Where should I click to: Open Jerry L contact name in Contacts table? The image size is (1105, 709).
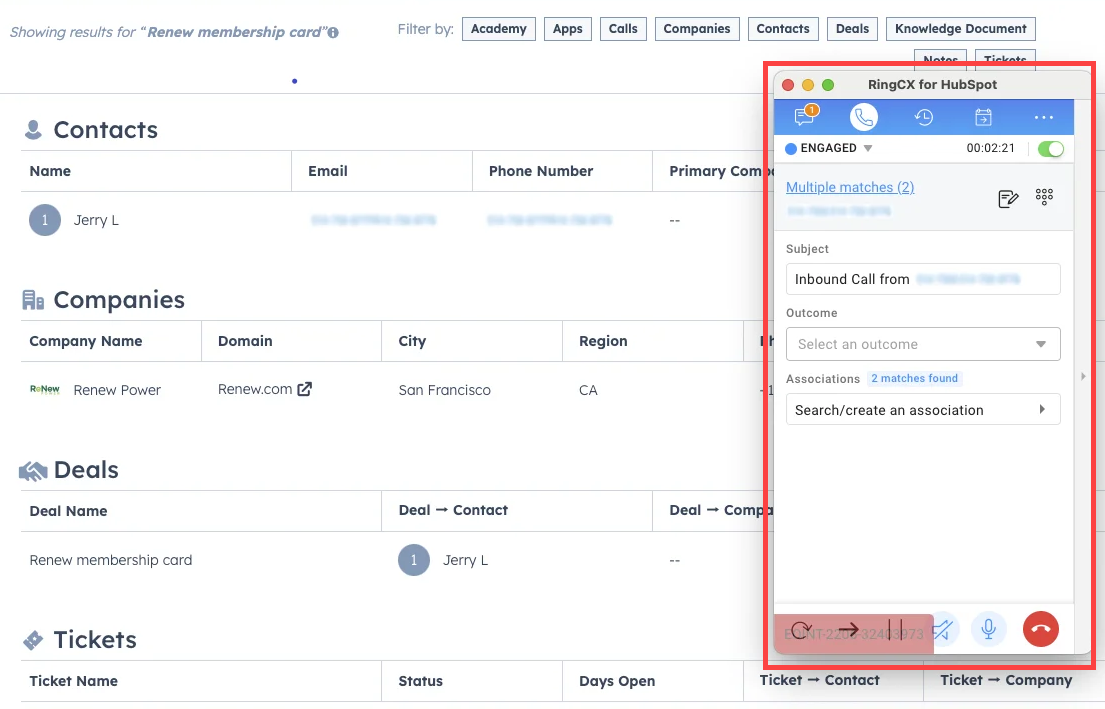(x=97, y=220)
